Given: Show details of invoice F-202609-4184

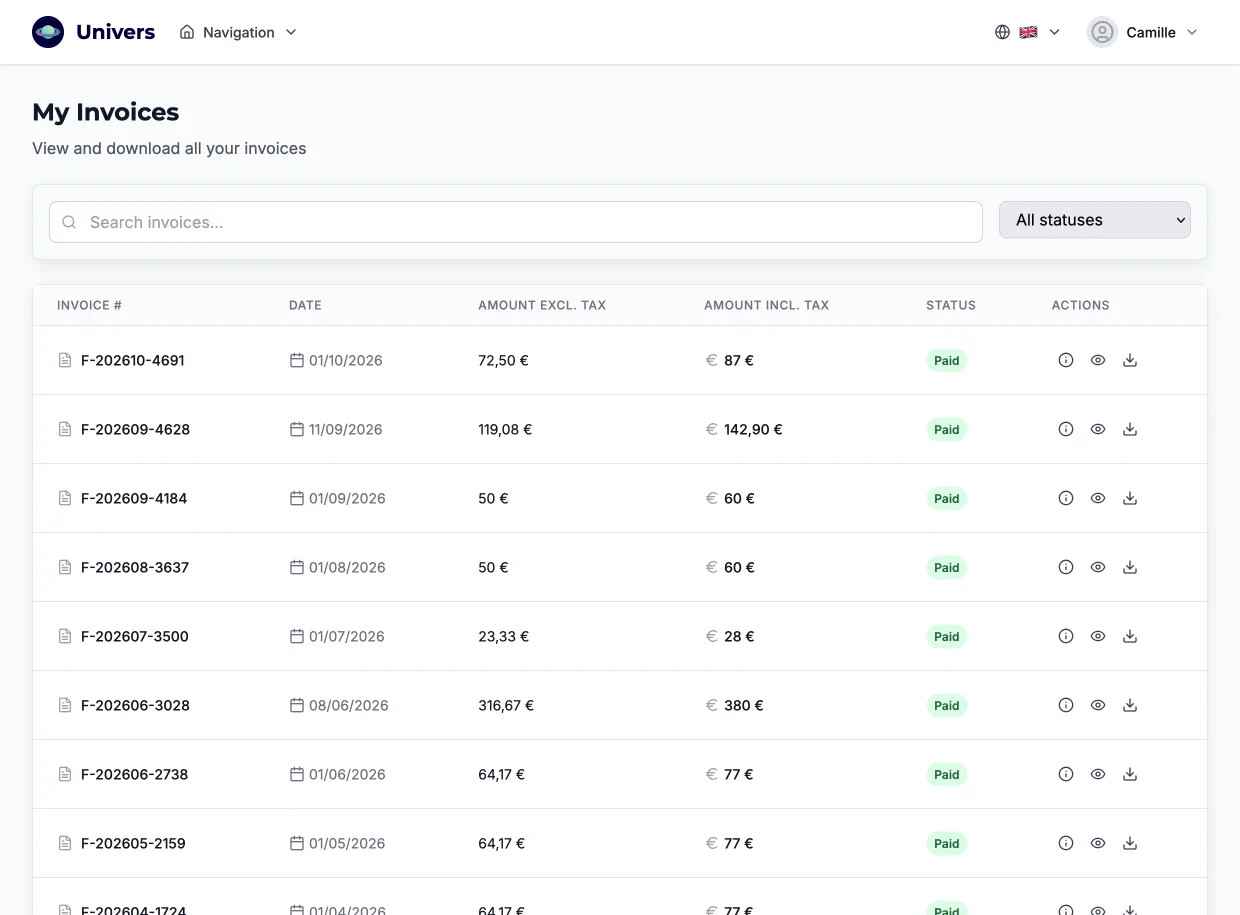Looking at the screenshot, I should pos(1066,498).
